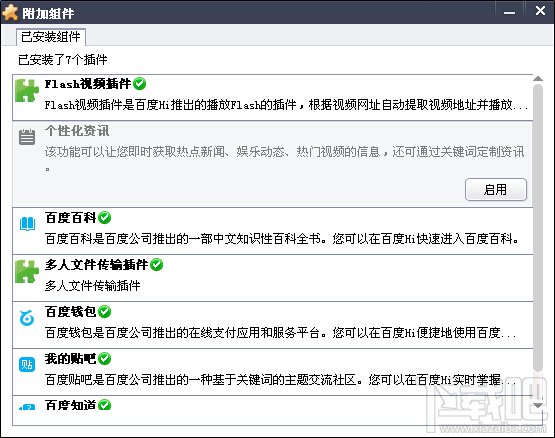Viewport: 555px width, 438px height.
Task: Minimize the 附加组件 window
Action: click(x=509, y=13)
